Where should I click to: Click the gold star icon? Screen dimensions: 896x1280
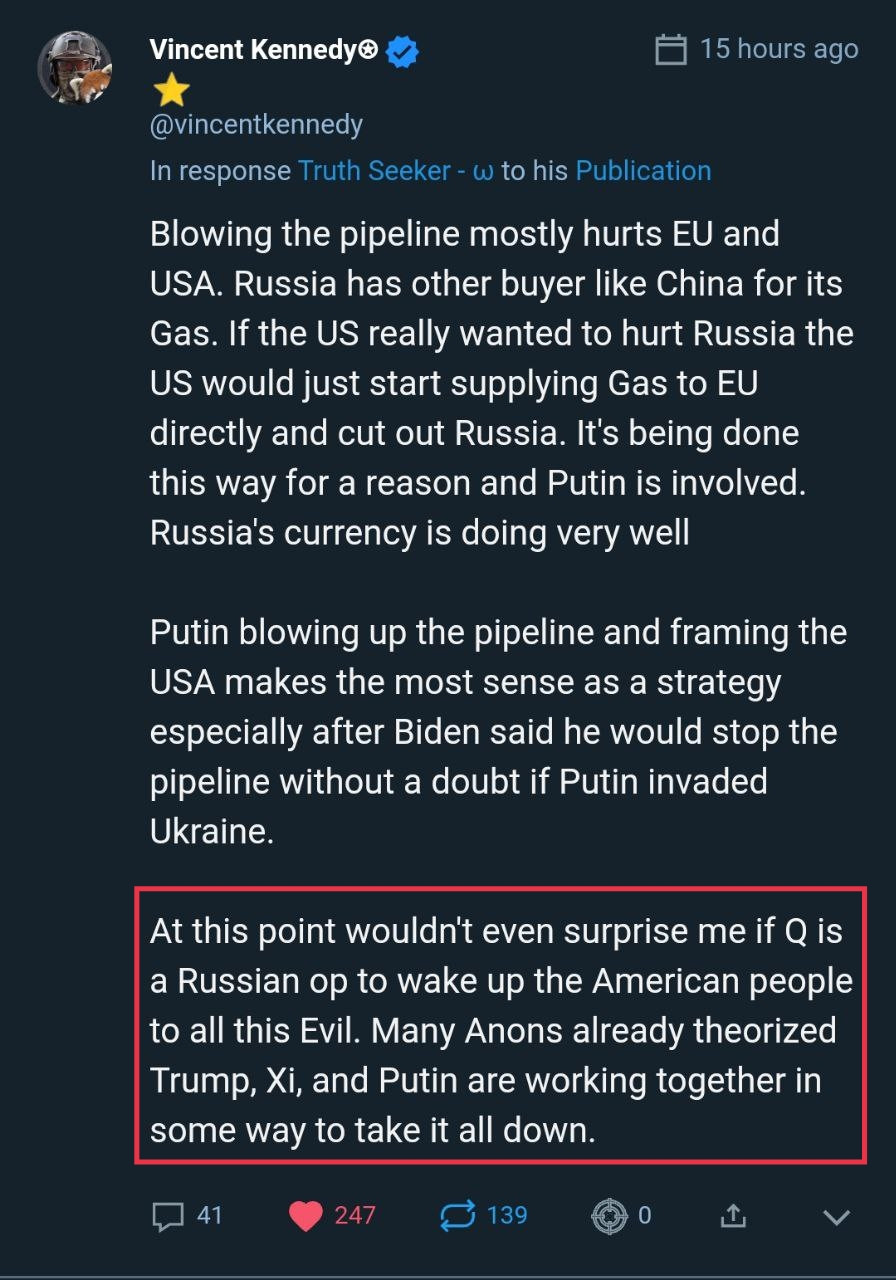[170, 91]
